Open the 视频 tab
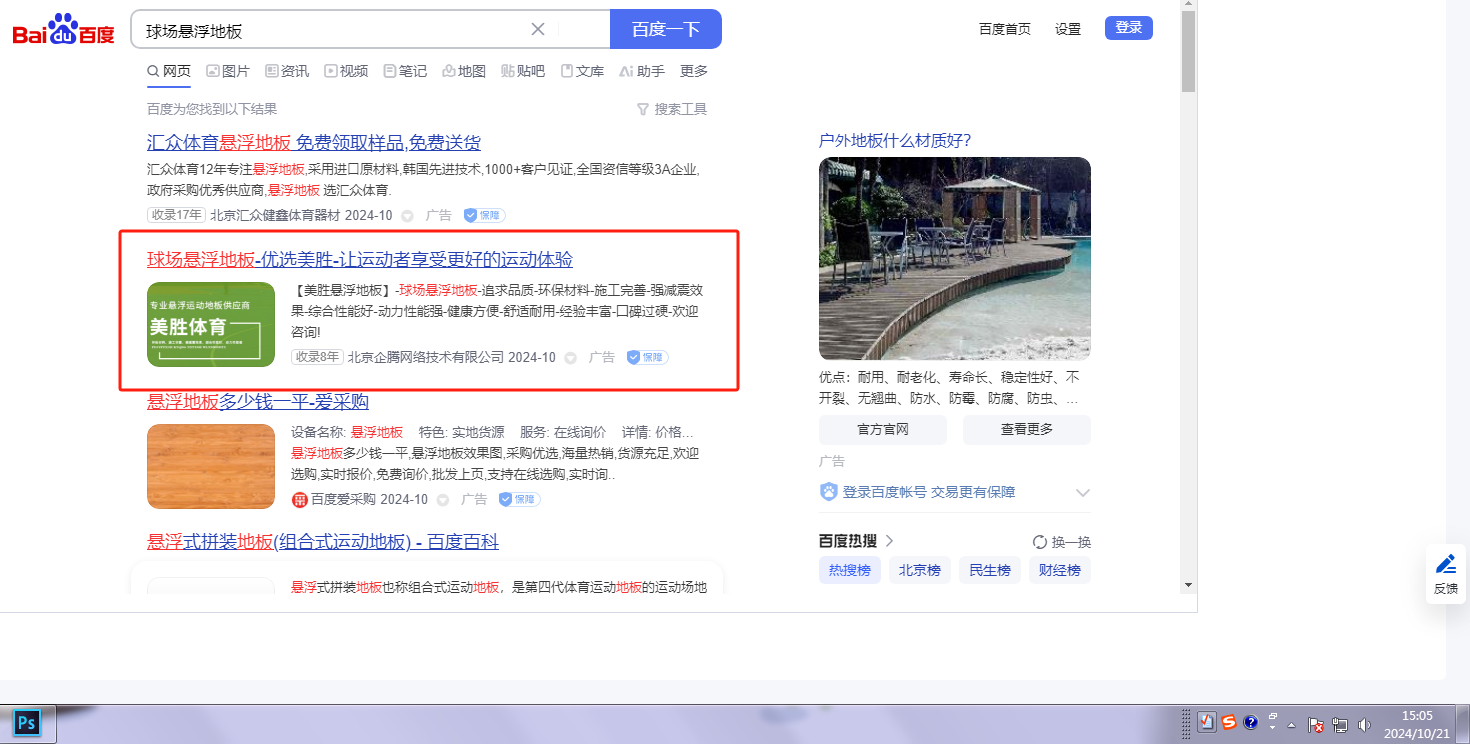Screen dimensions: 1470x744 (346, 71)
